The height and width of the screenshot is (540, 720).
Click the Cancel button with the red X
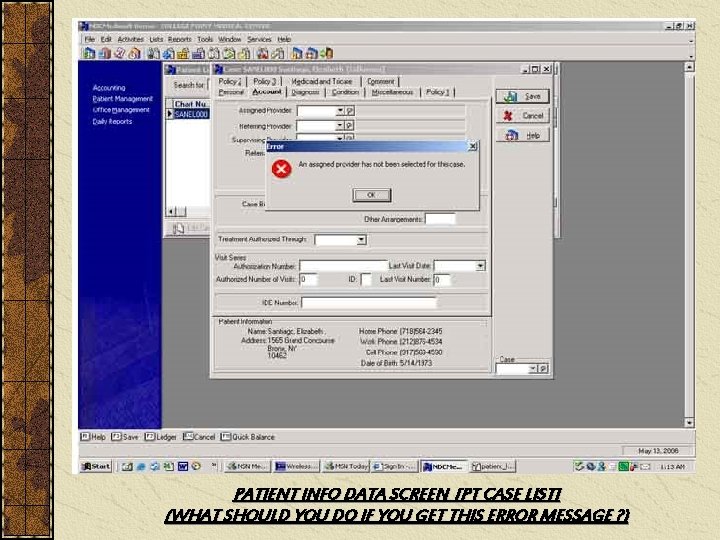523,116
